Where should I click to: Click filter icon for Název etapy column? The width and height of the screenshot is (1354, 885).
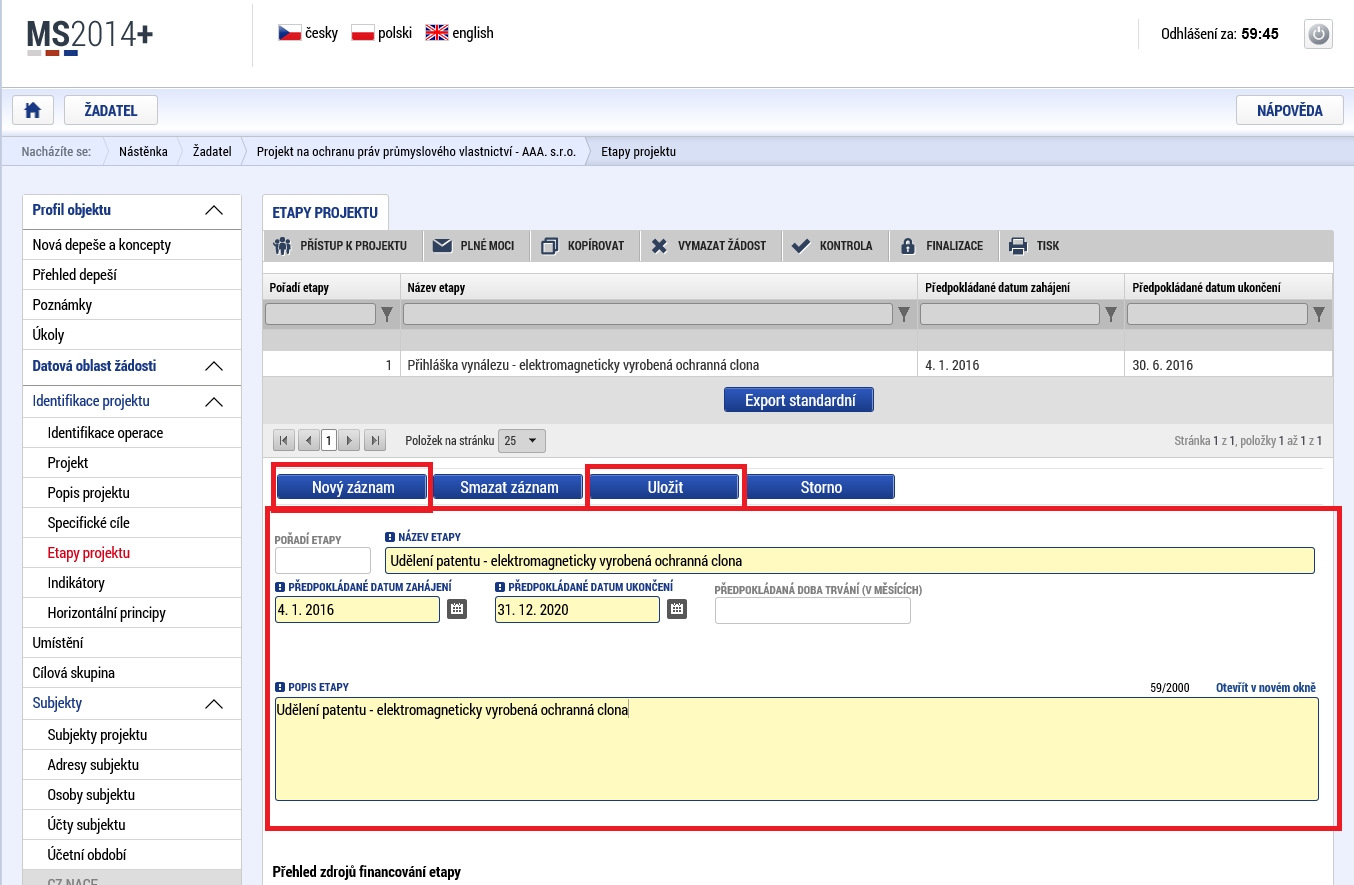(905, 314)
